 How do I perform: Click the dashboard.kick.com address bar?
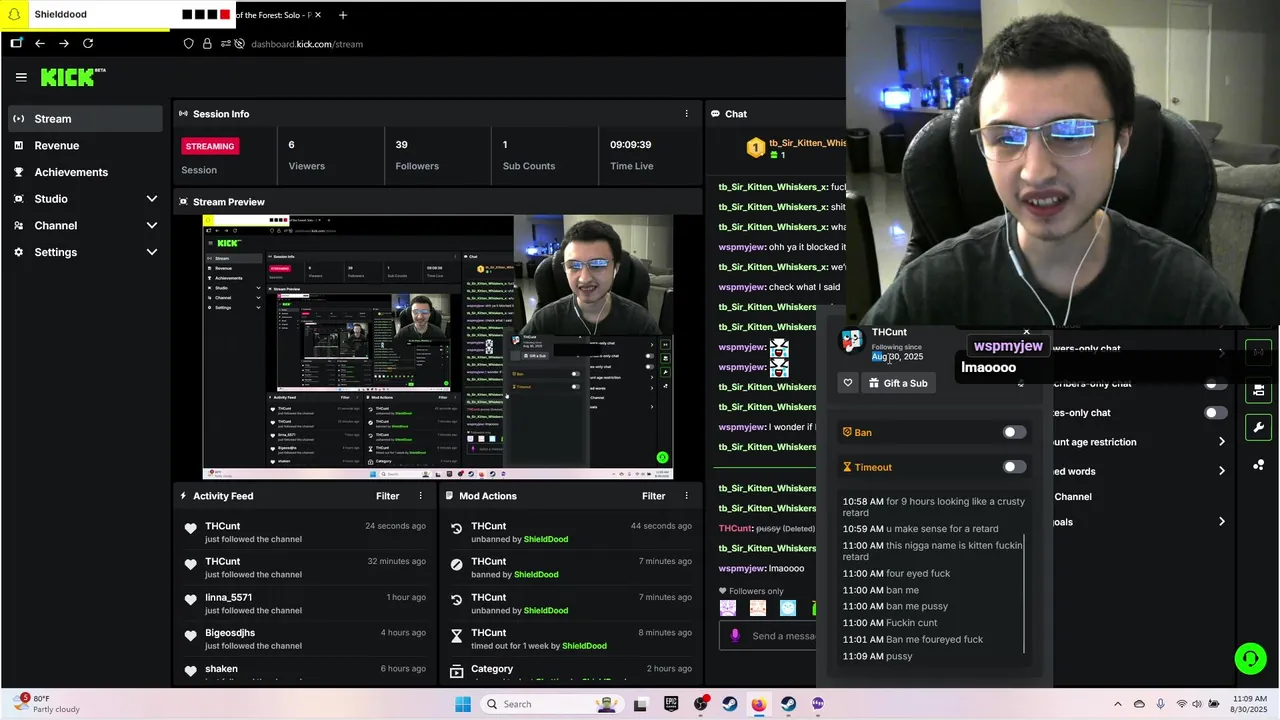click(x=306, y=44)
